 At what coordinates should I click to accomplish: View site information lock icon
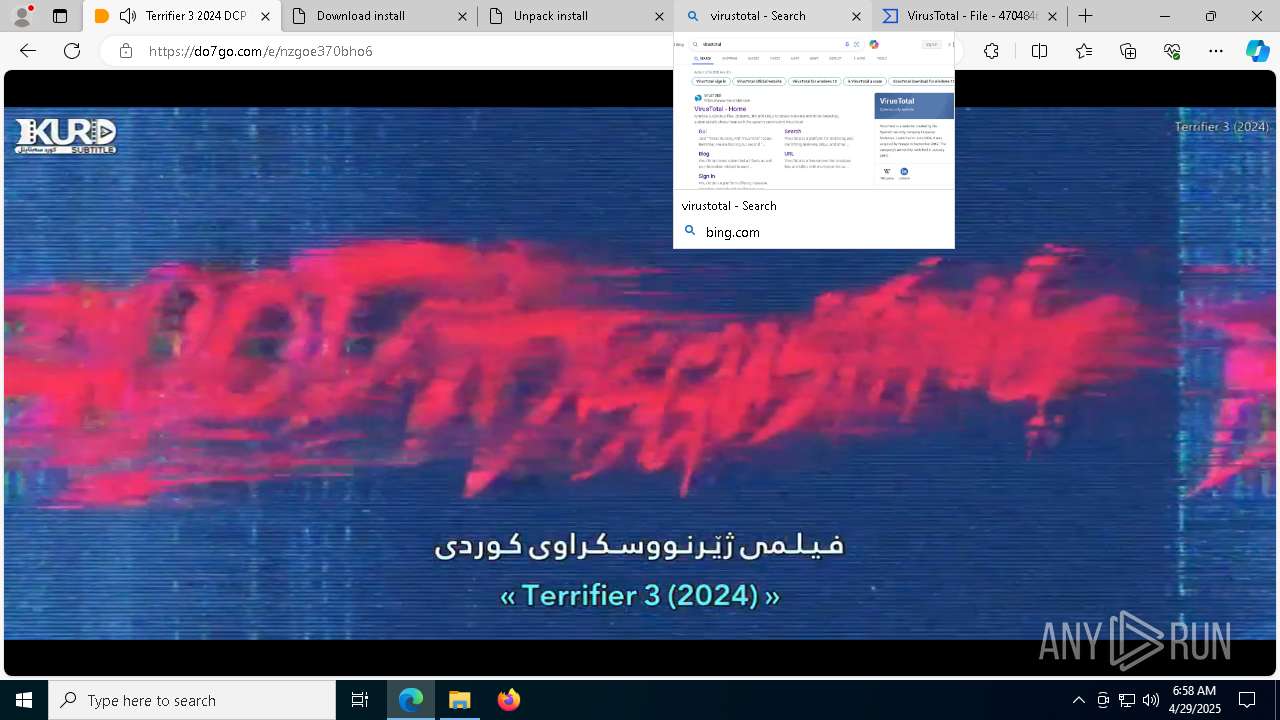pos(126,51)
